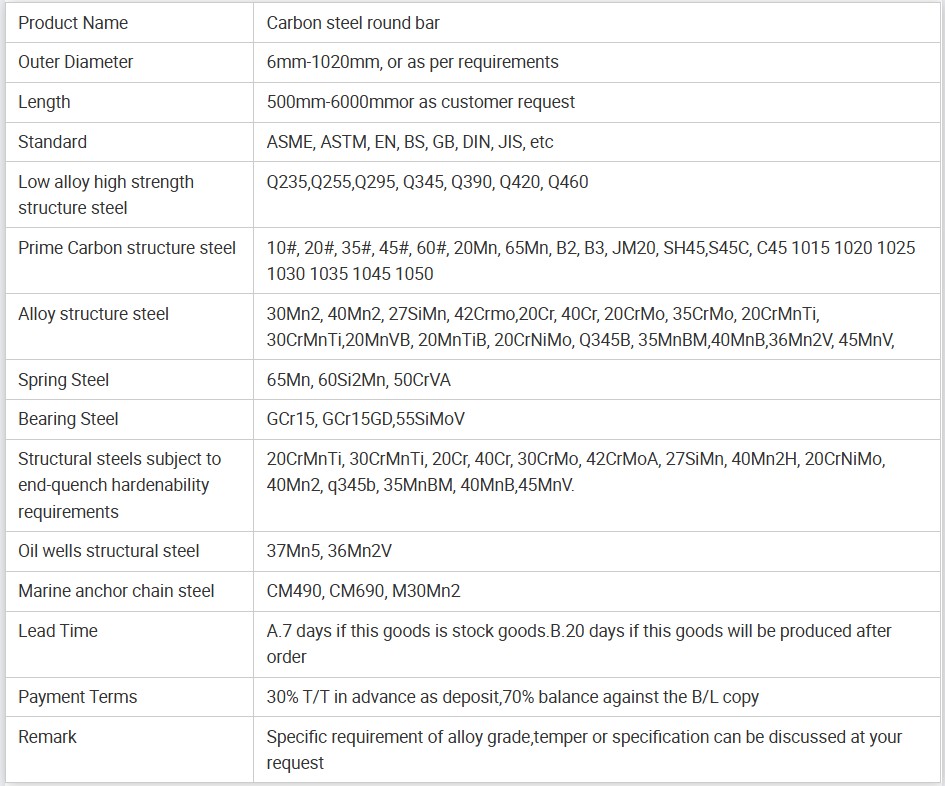Viewport: 945px width, 786px height.
Task: Click the Payment Terms row label
Action: [x=77, y=697]
